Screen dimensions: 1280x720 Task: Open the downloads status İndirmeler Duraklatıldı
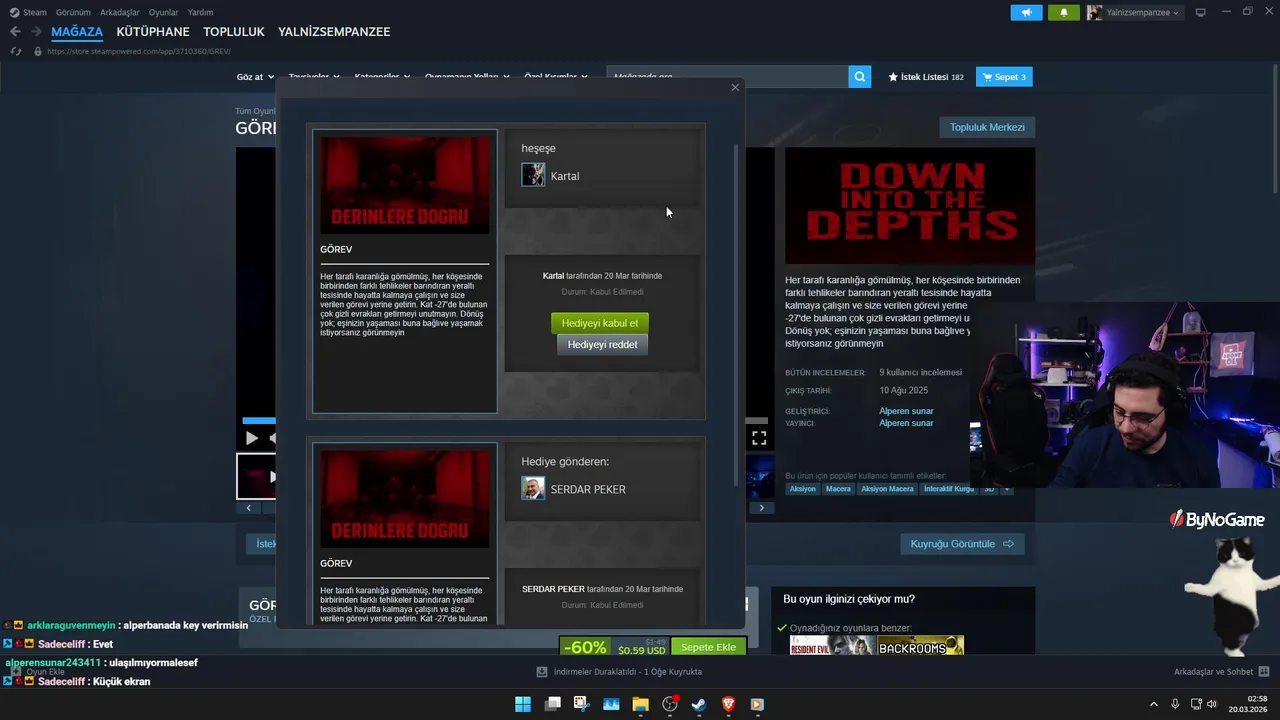(619, 672)
